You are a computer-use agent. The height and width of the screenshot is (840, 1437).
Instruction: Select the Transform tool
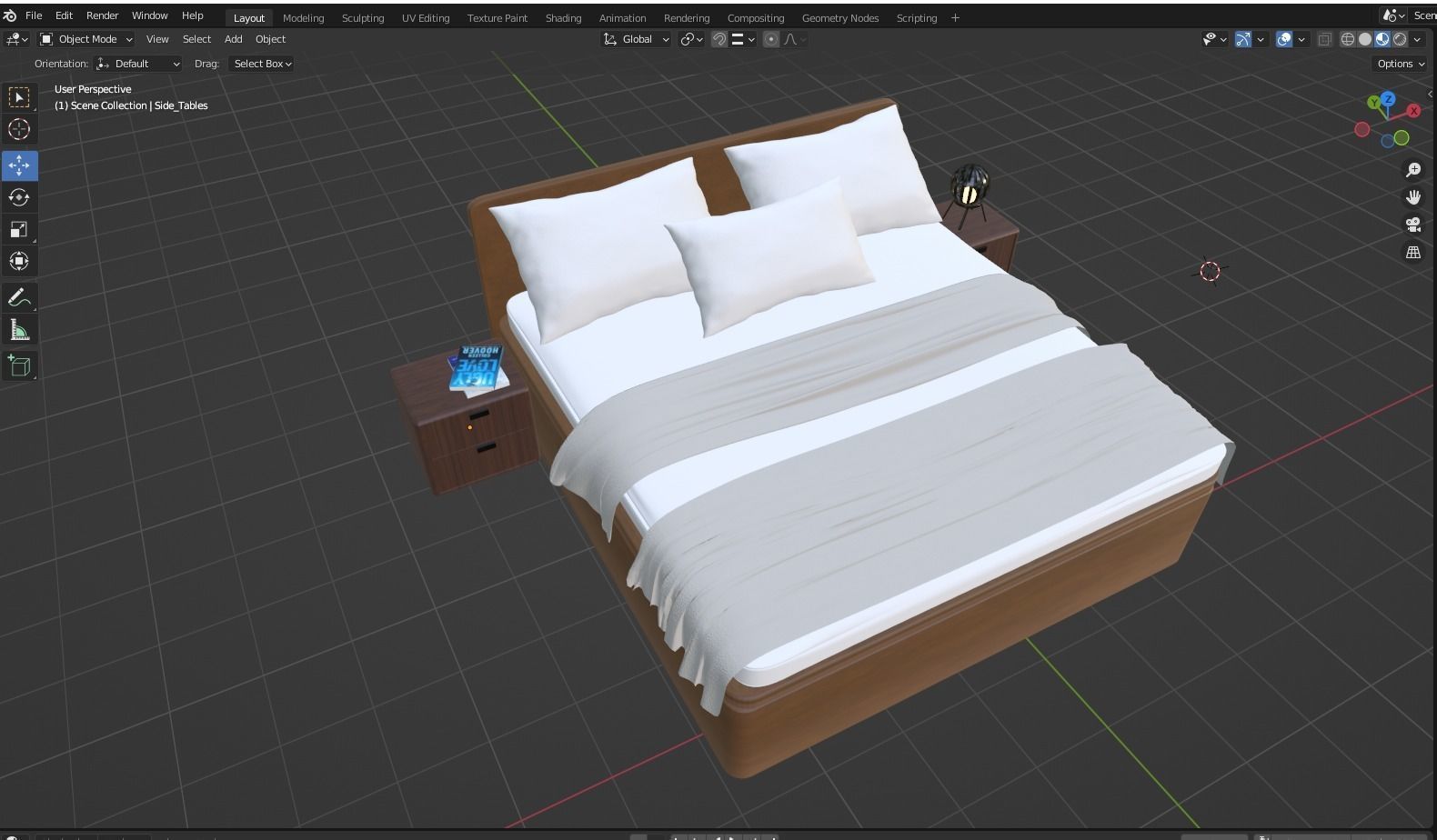click(19, 261)
